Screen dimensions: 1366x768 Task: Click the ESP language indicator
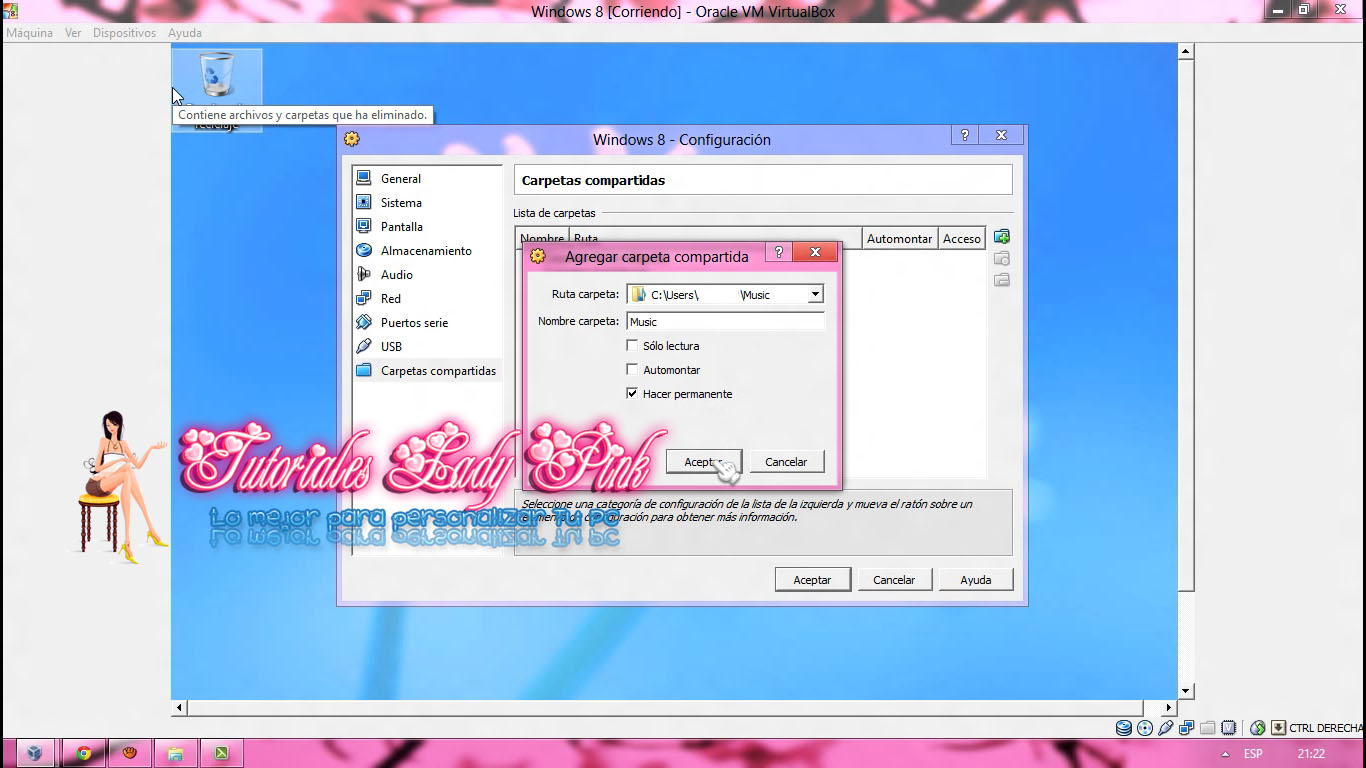click(x=1253, y=754)
